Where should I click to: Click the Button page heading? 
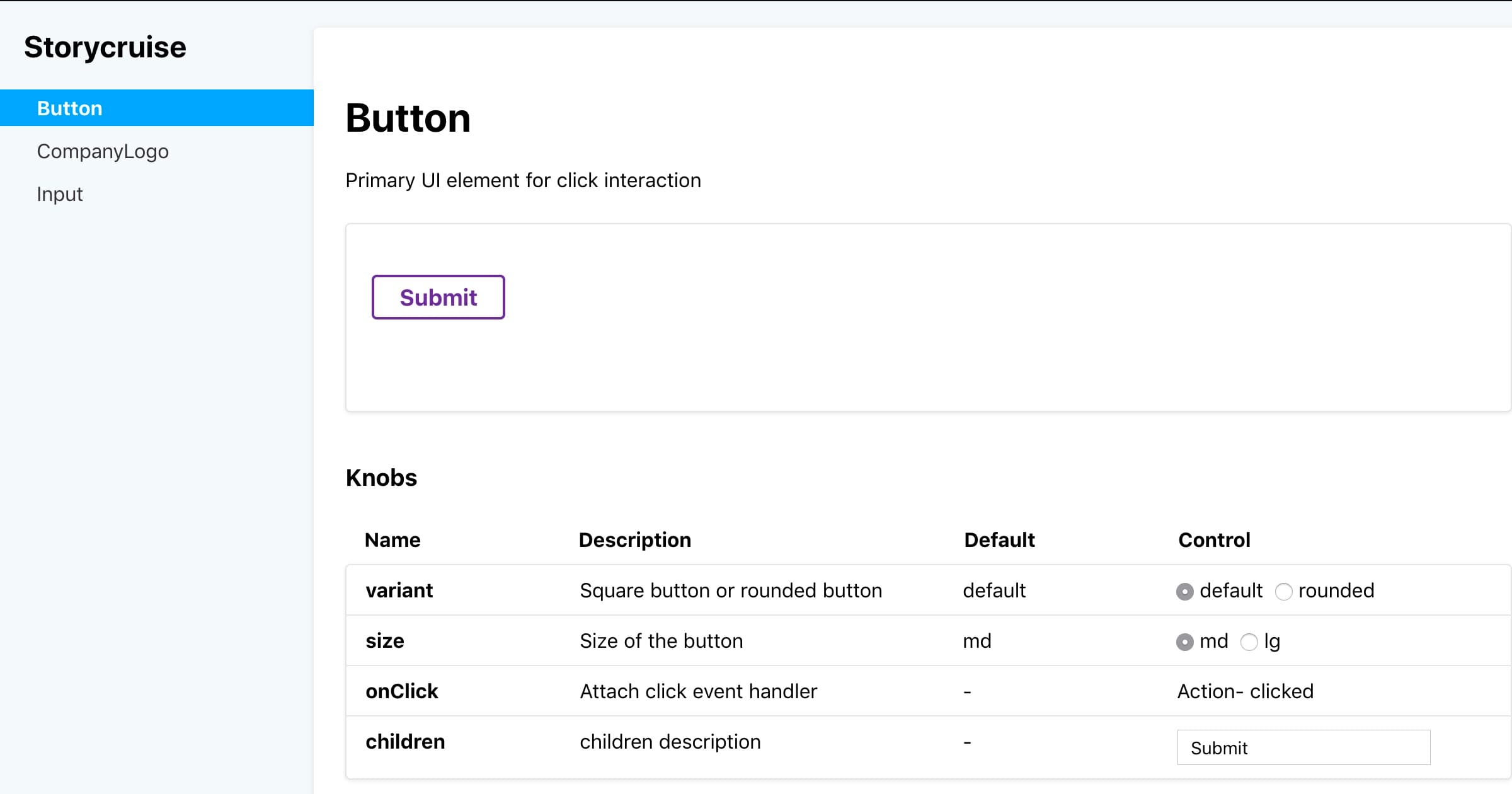click(x=408, y=118)
